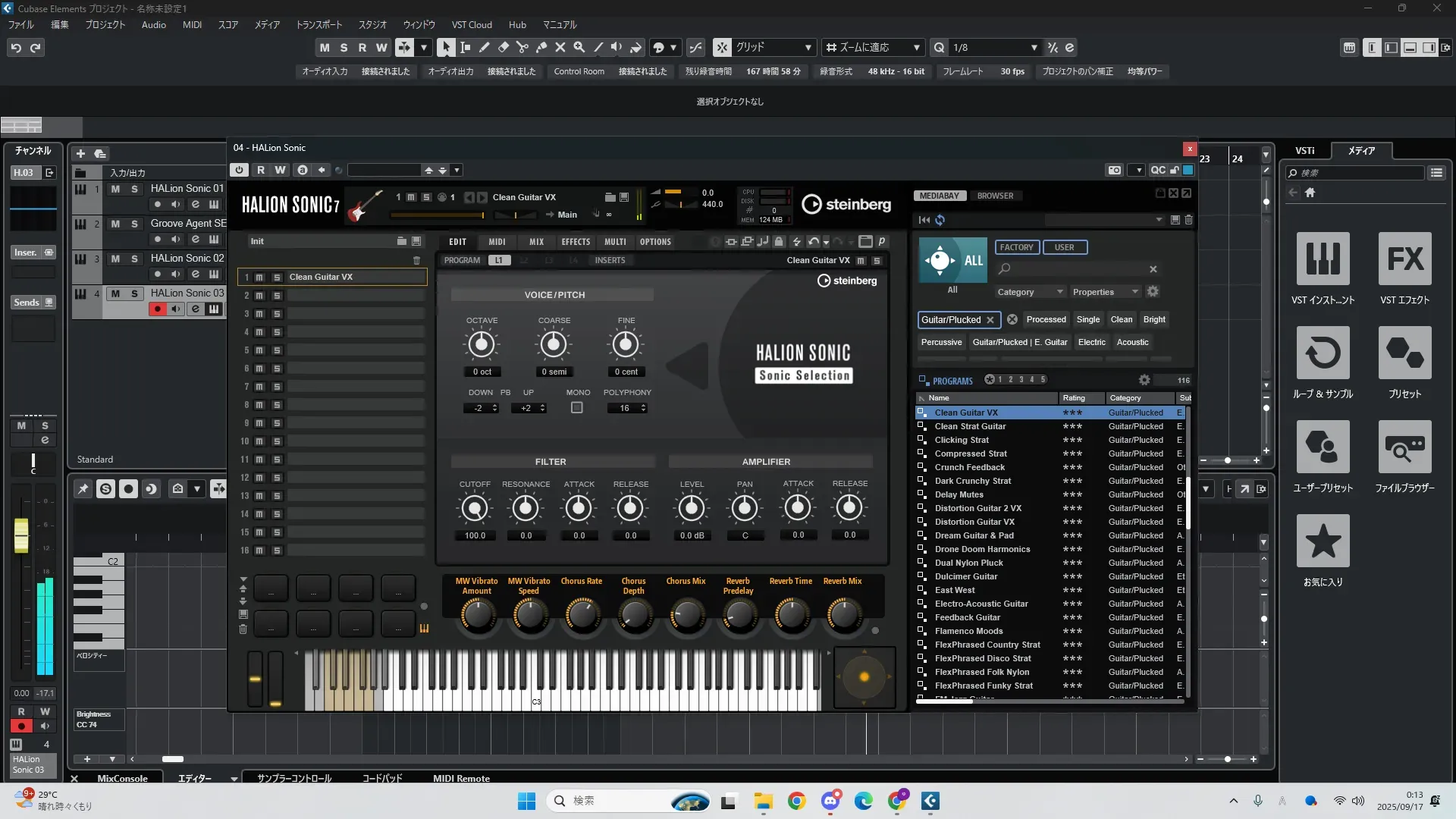The width and height of the screenshot is (1456, 819).
Task: Disable record on HALion Sonic 03 track
Action: point(158,309)
